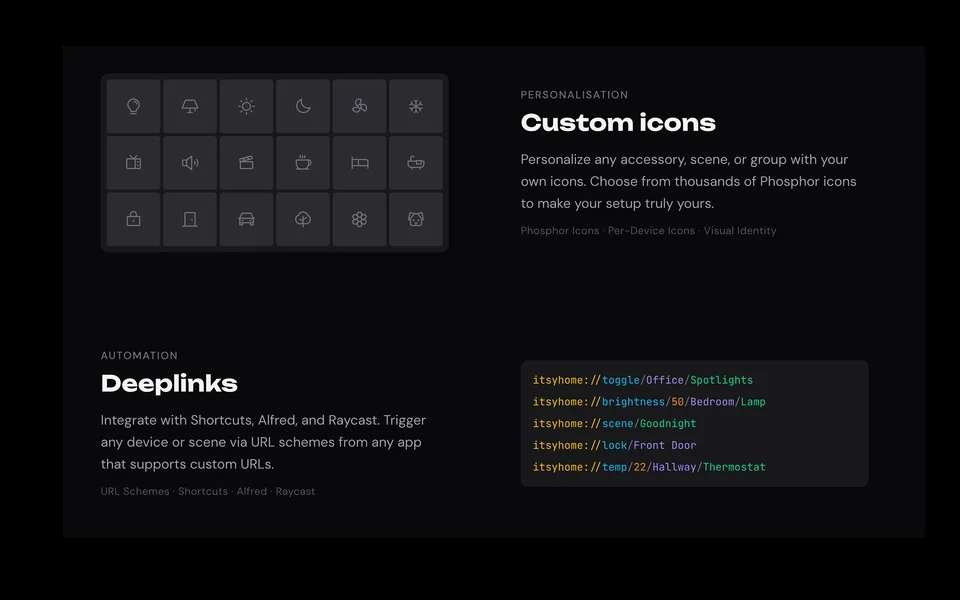Viewport: 960px width, 600px height.
Task: Click the scene/Goodnight URL line
Action: 614,424
